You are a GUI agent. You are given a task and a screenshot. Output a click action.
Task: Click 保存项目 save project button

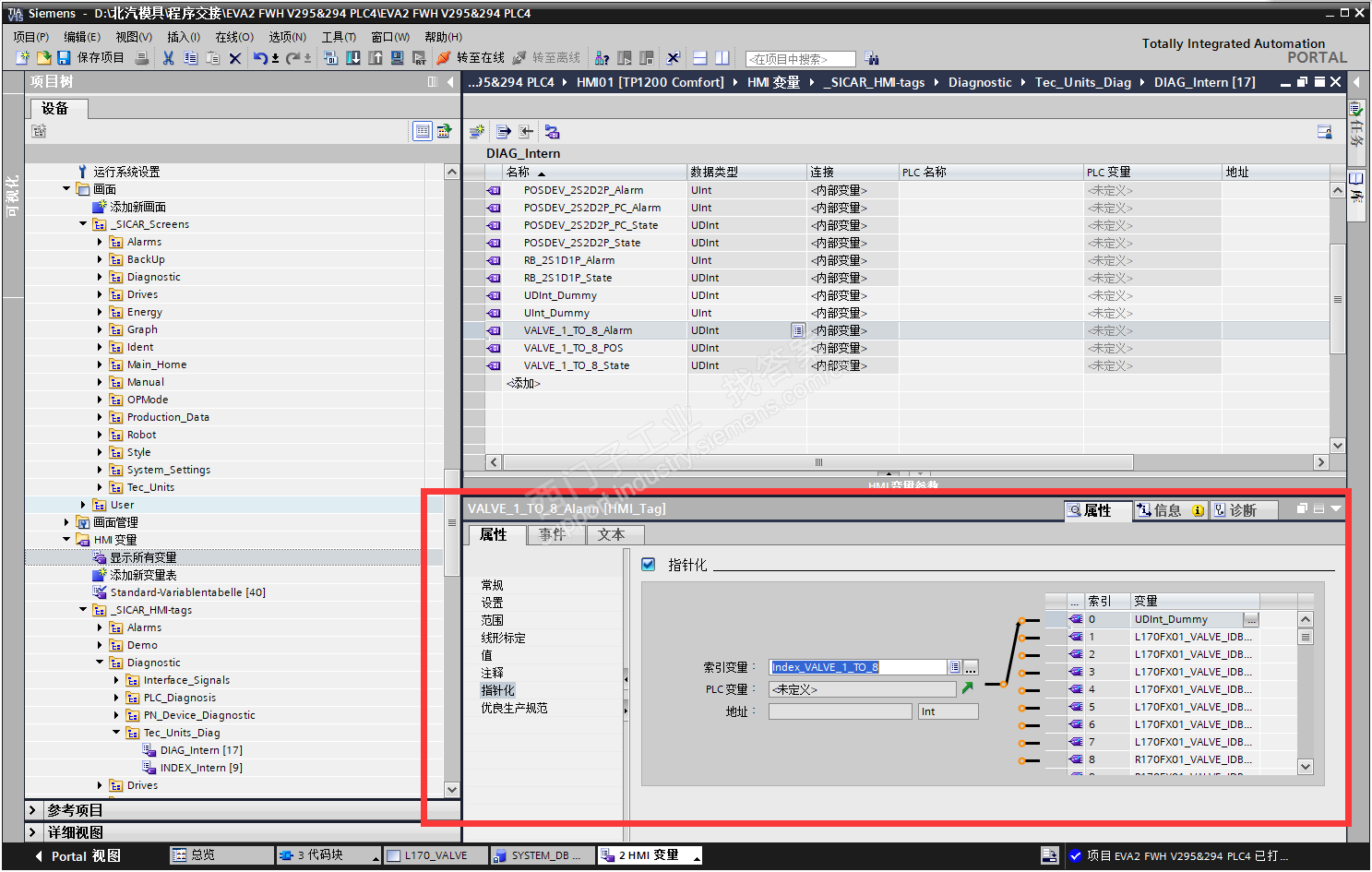tap(90, 58)
